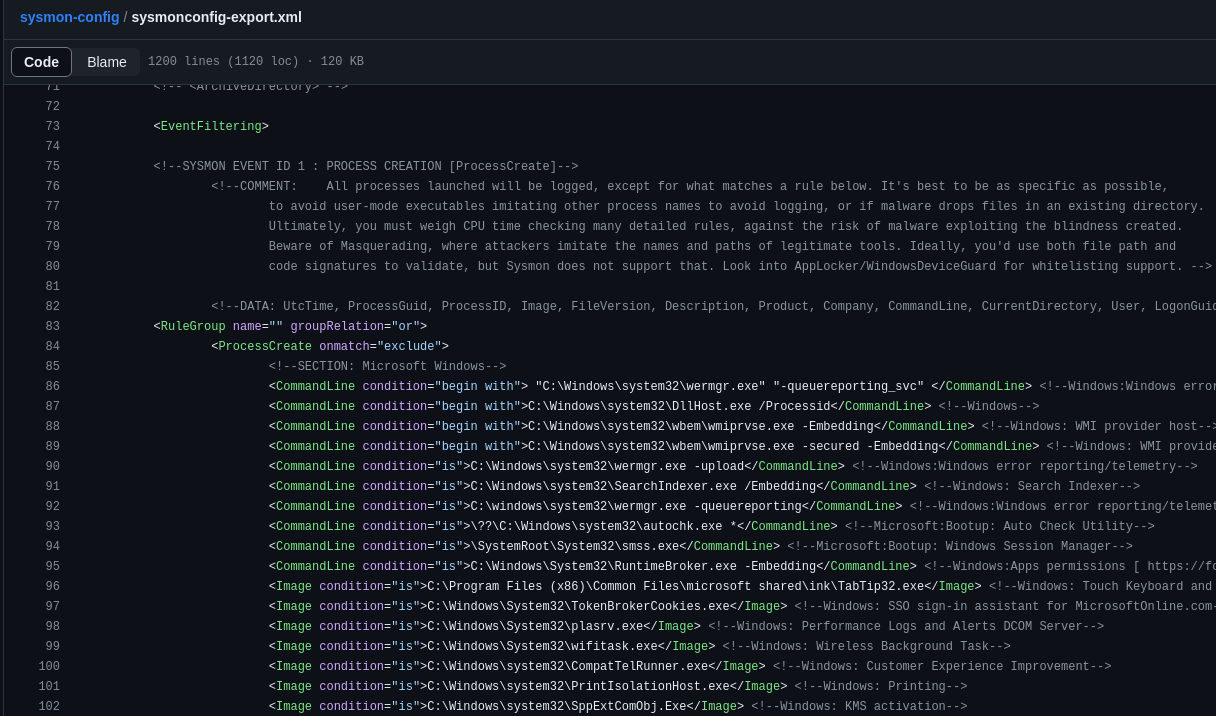Click line number 73
This screenshot has height=716, width=1216.
[52, 127]
